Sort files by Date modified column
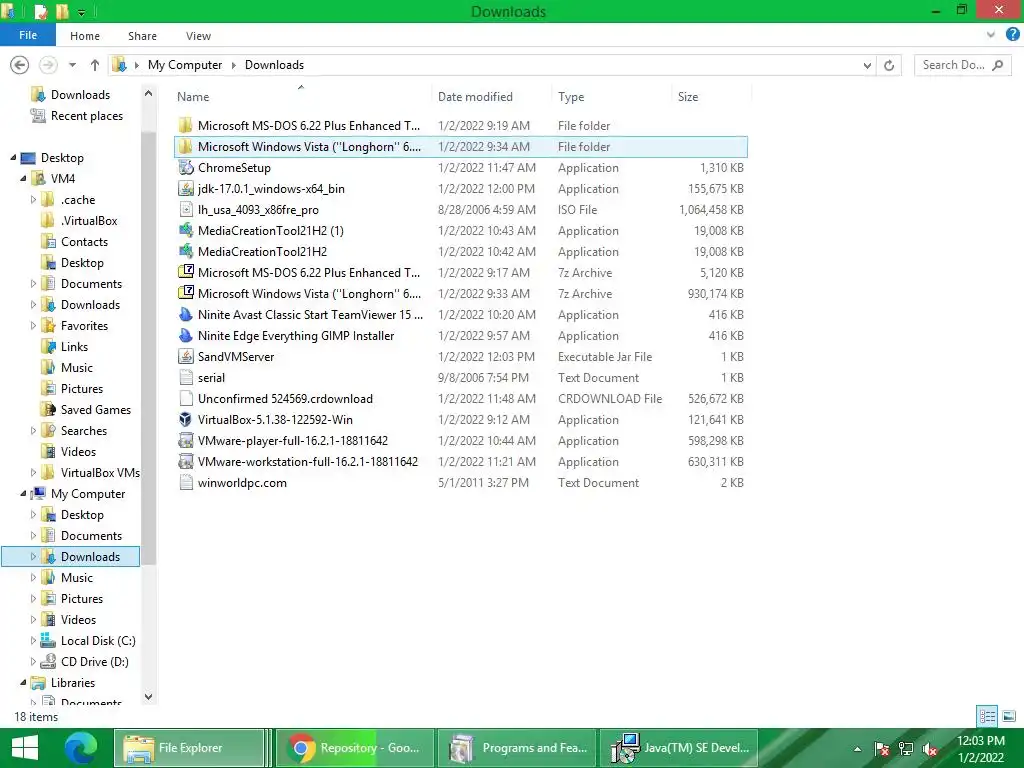 (491, 97)
